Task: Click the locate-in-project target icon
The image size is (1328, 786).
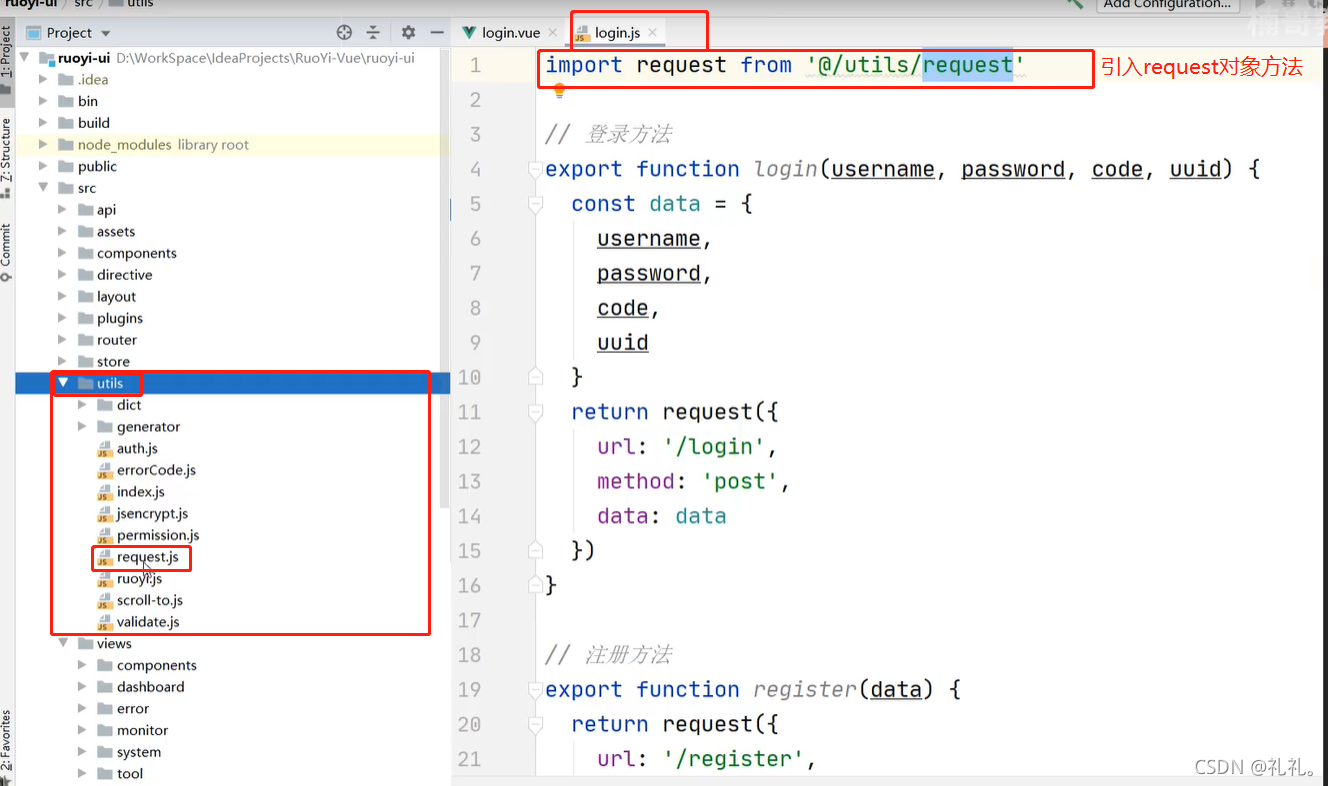Action: click(x=345, y=33)
